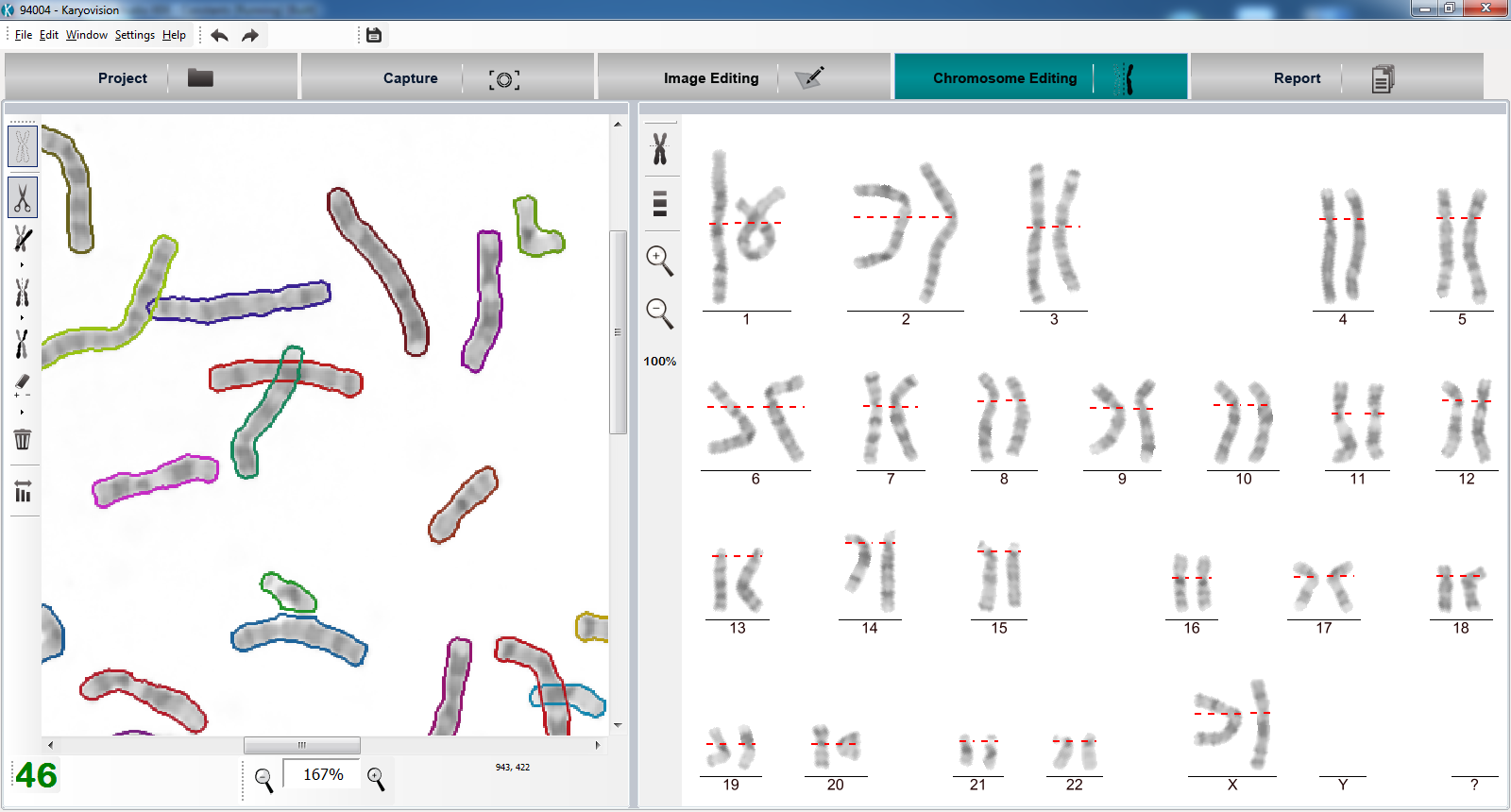Pick the solid chromosome tool above the eraser
Image resolution: width=1511 pixels, height=812 pixels.
coord(23,345)
